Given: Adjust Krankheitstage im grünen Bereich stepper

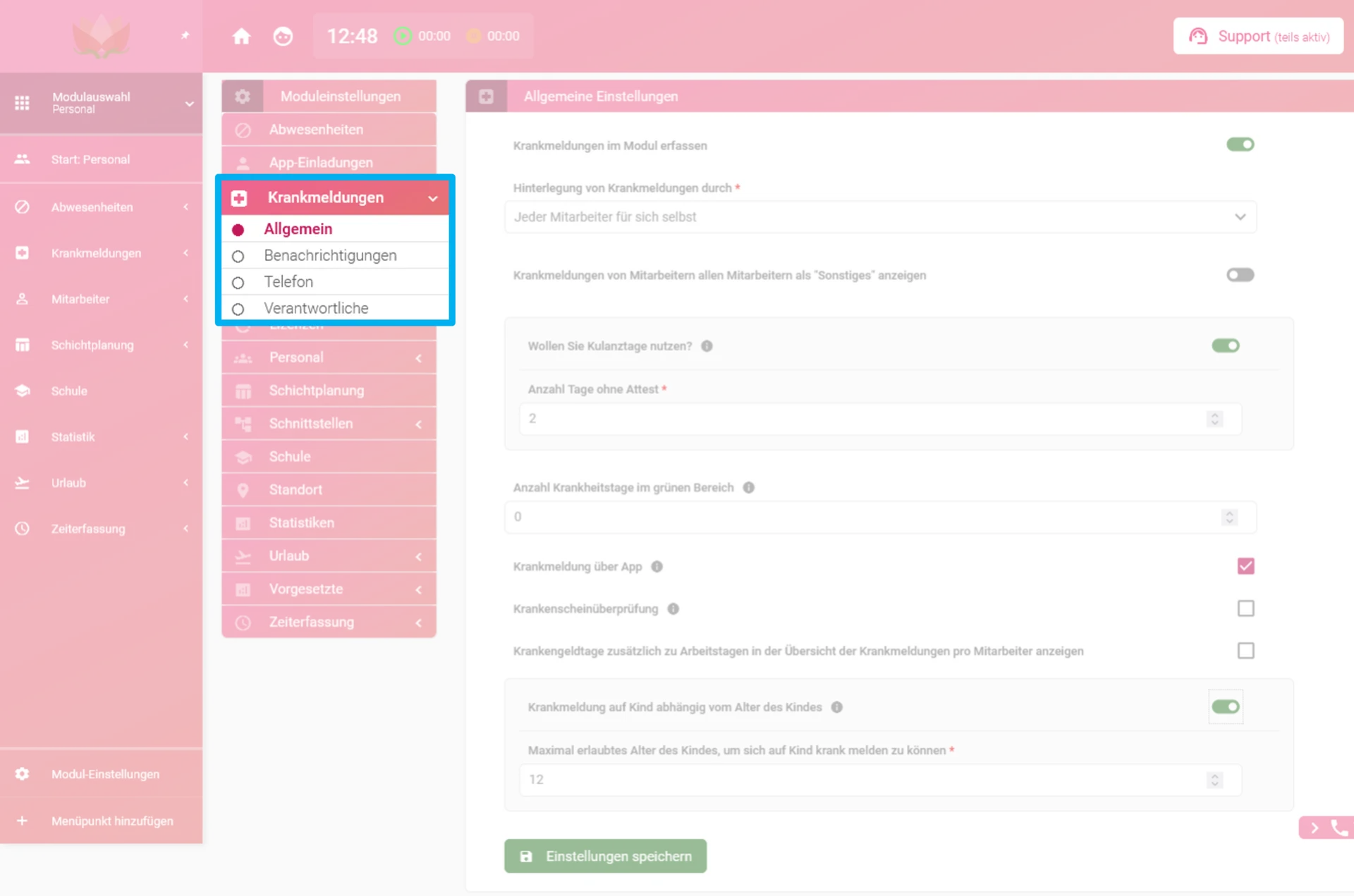Looking at the screenshot, I should [1229, 517].
